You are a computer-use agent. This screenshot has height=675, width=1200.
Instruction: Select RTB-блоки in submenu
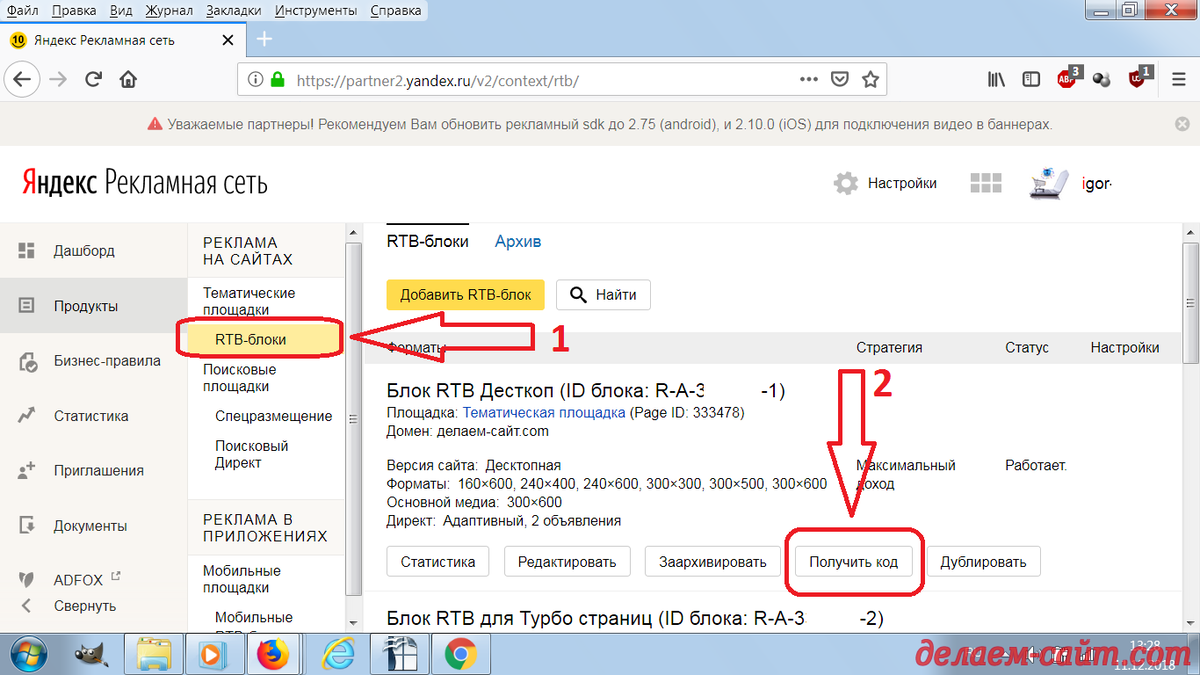[251, 339]
